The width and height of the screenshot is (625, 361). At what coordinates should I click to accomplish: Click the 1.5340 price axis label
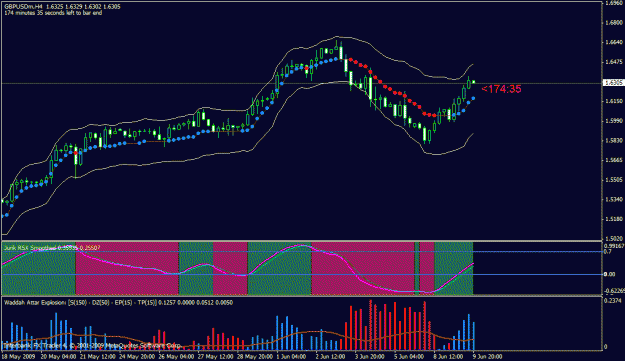(x=614, y=199)
